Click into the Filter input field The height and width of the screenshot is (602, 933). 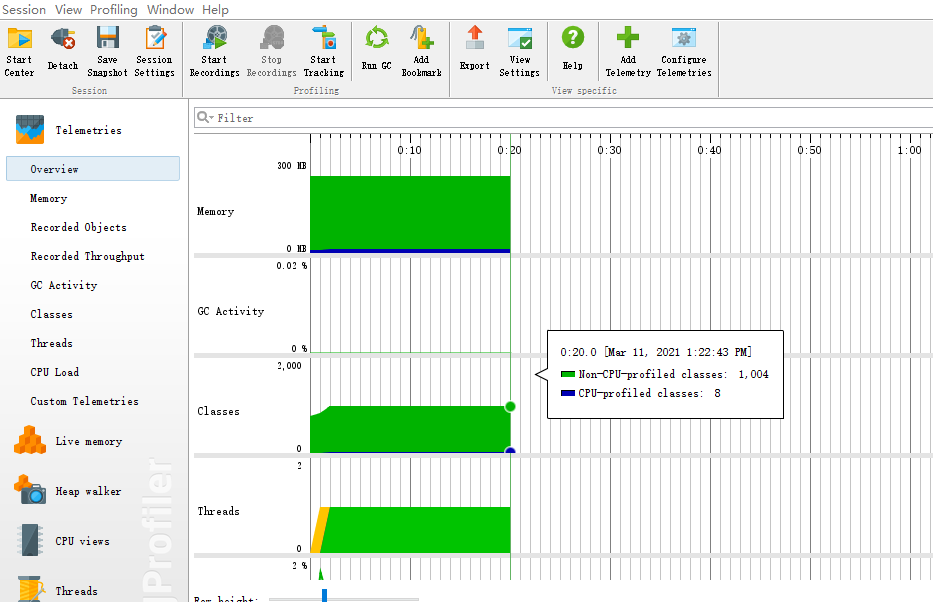pyautogui.click(x=563, y=118)
